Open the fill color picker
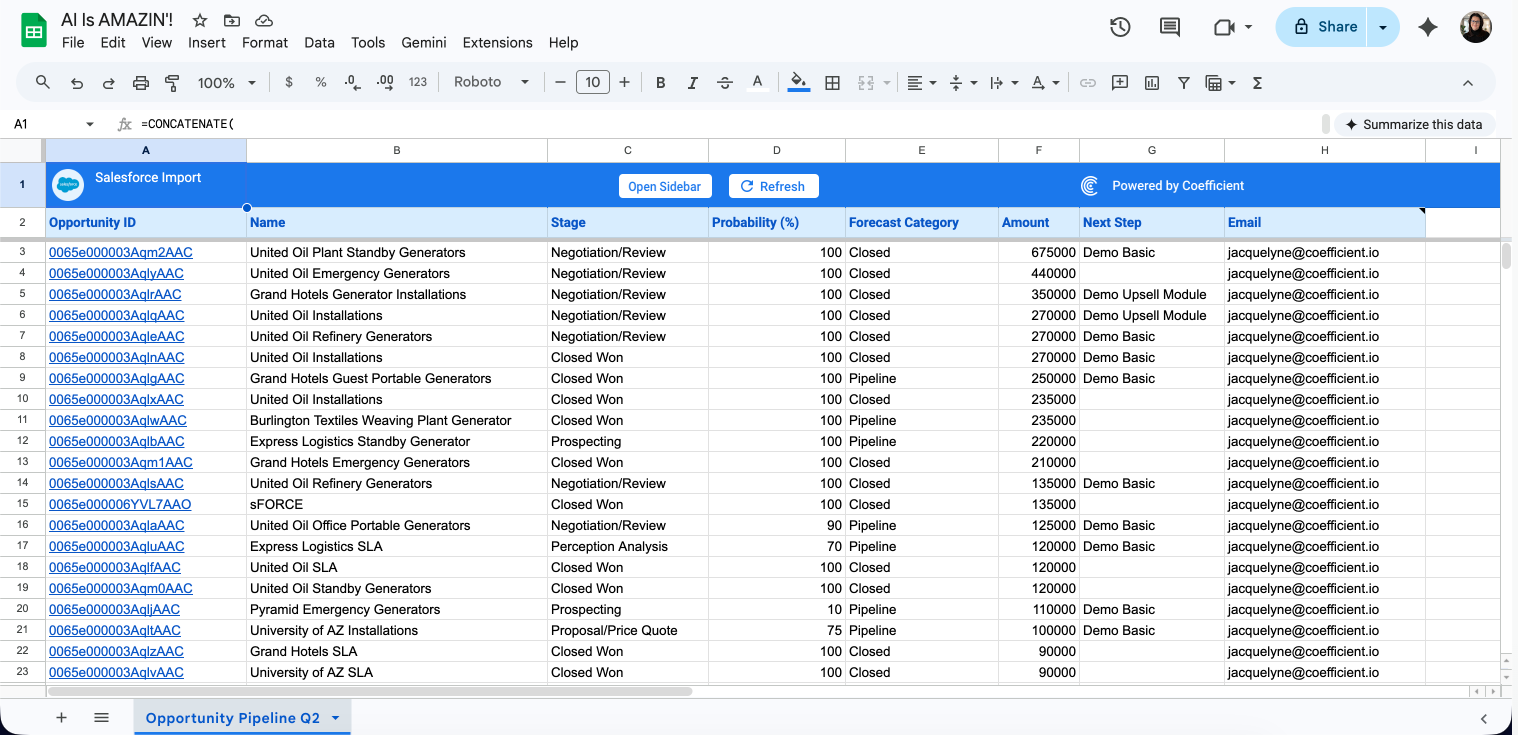Viewport: 1518px width, 735px height. point(798,82)
